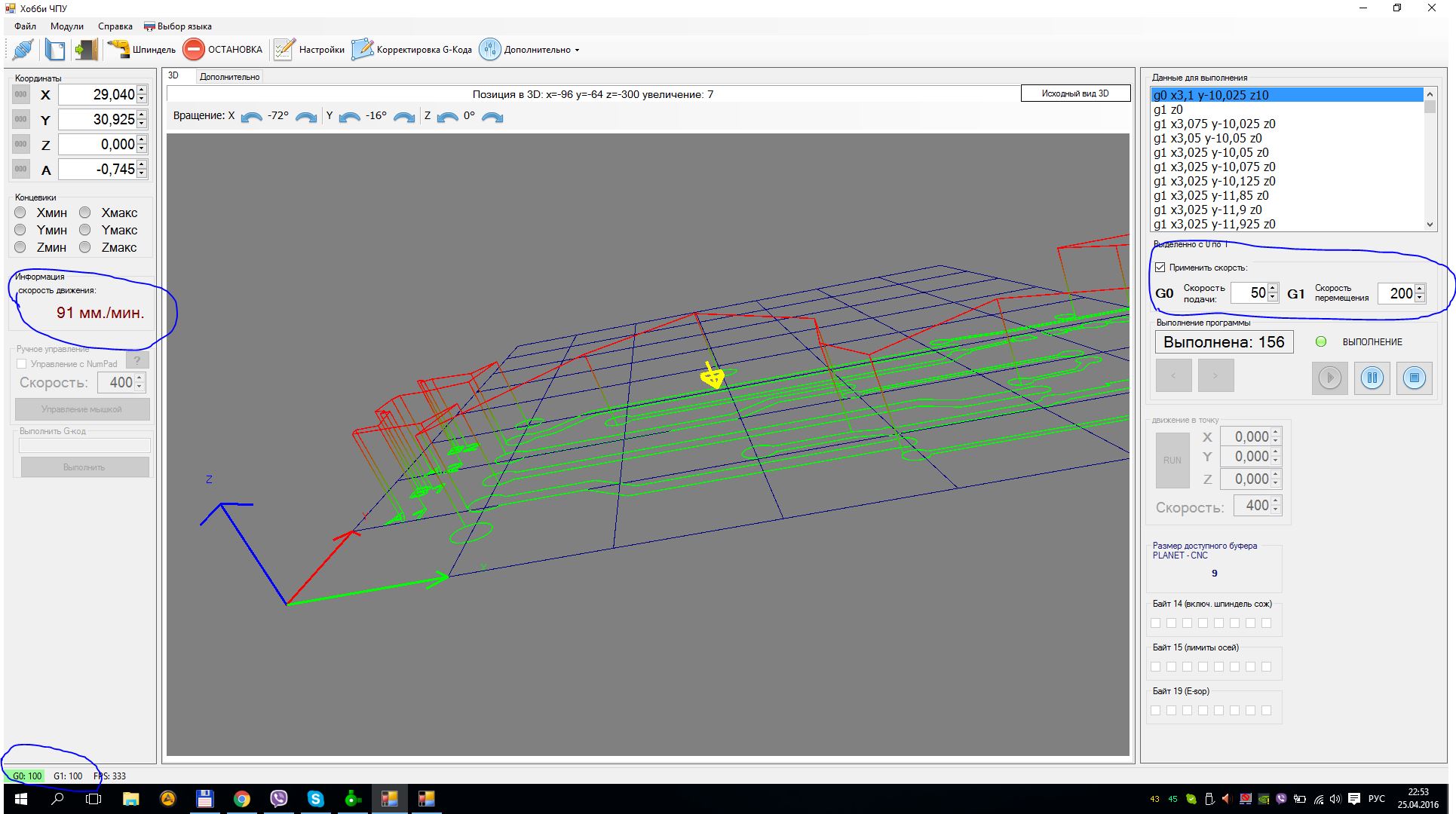Open the Модули menu

66,26
